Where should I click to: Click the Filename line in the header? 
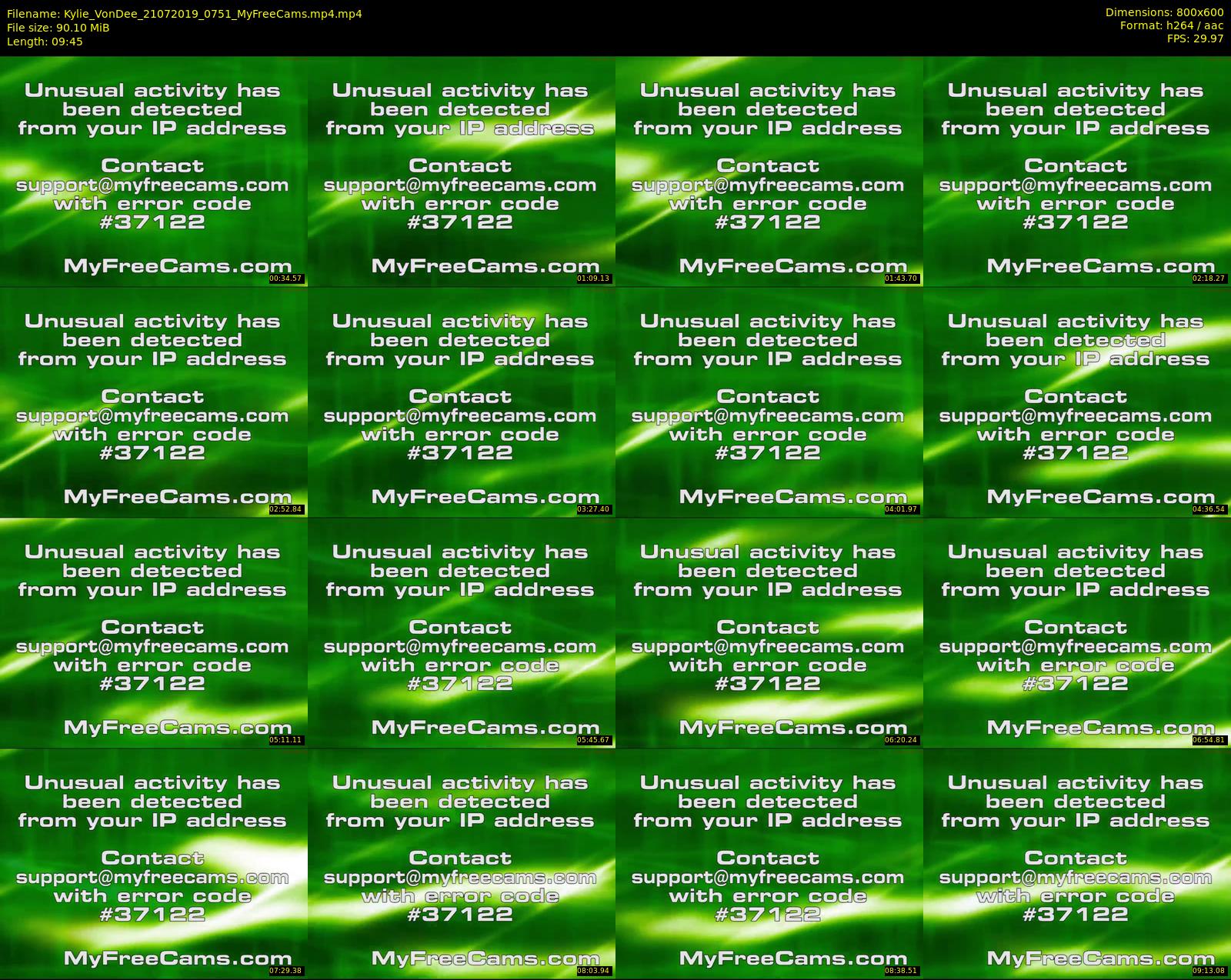point(185,14)
